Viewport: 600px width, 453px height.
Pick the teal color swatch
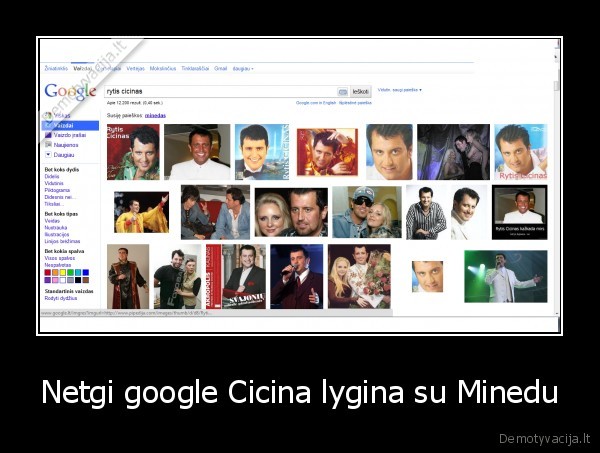(78, 272)
